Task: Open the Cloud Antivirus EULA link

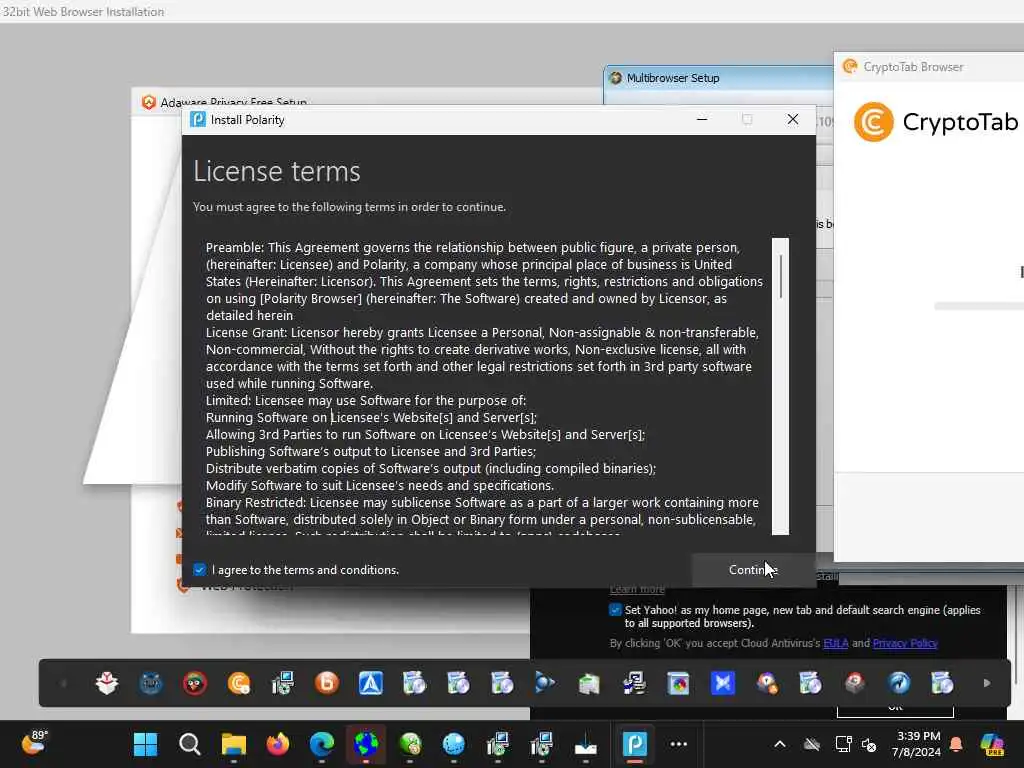Action: click(x=836, y=643)
